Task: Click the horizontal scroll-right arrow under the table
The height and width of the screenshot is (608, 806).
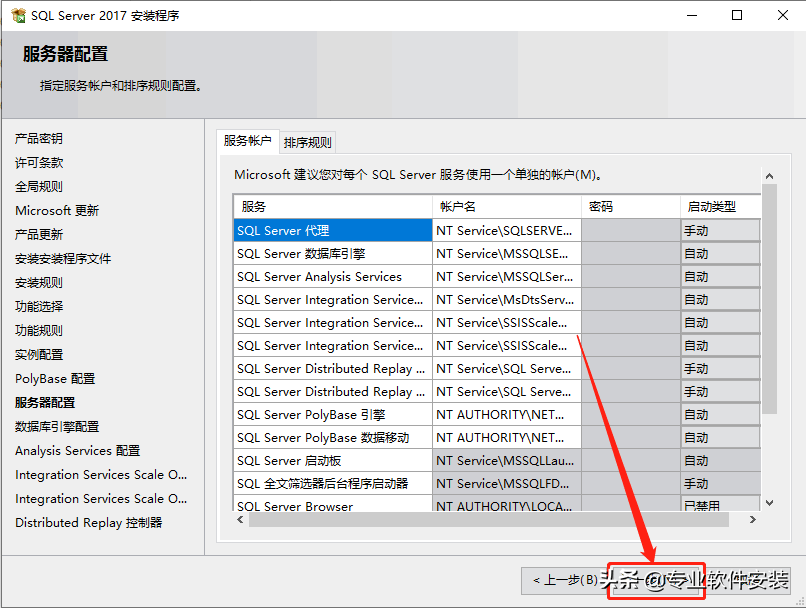Action: coord(752,520)
